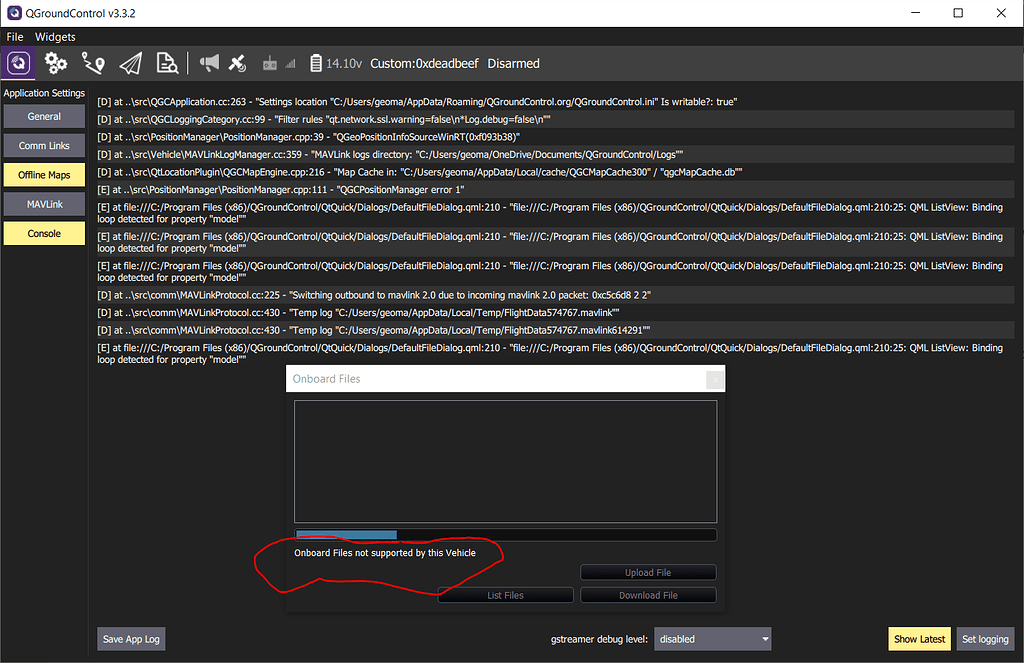Viewport: 1024px width, 663px height.
Task: Switch to Fly view paper plane icon
Action: [x=130, y=63]
